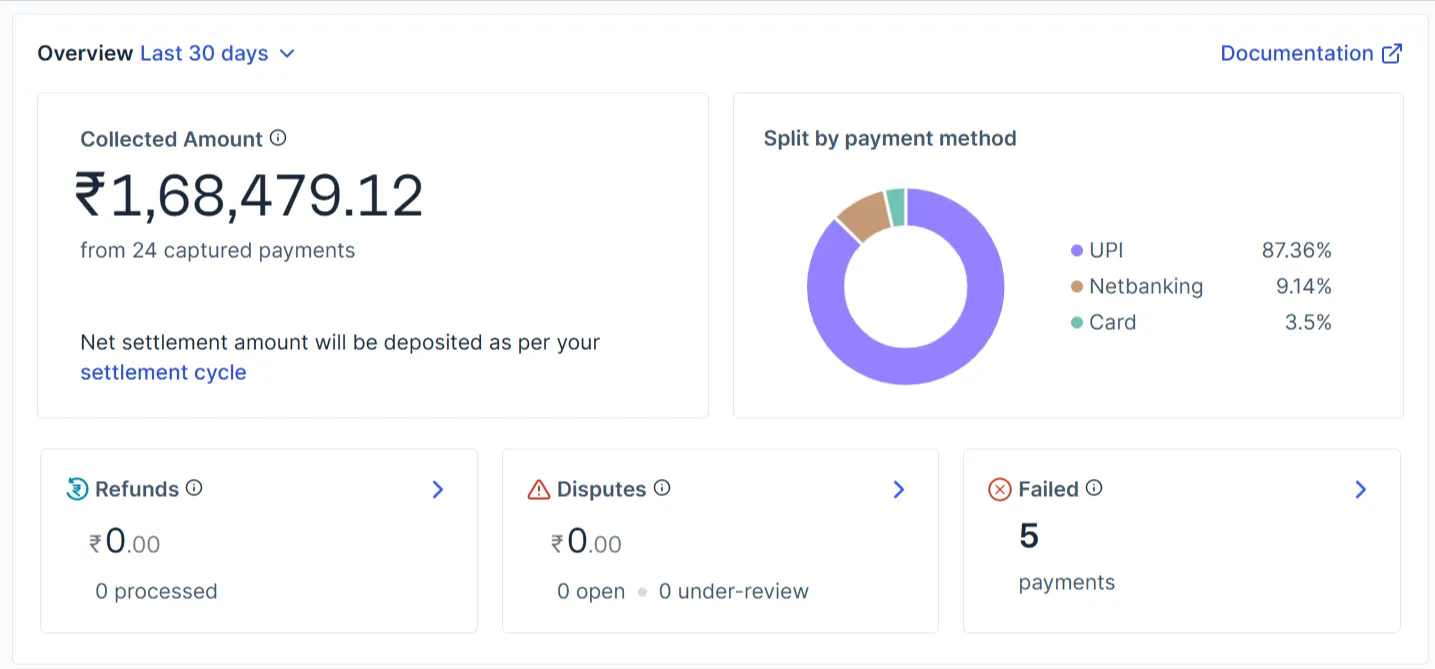The width and height of the screenshot is (1435, 669).
Task: Open Failed payments details chevron
Action: coord(1360,489)
